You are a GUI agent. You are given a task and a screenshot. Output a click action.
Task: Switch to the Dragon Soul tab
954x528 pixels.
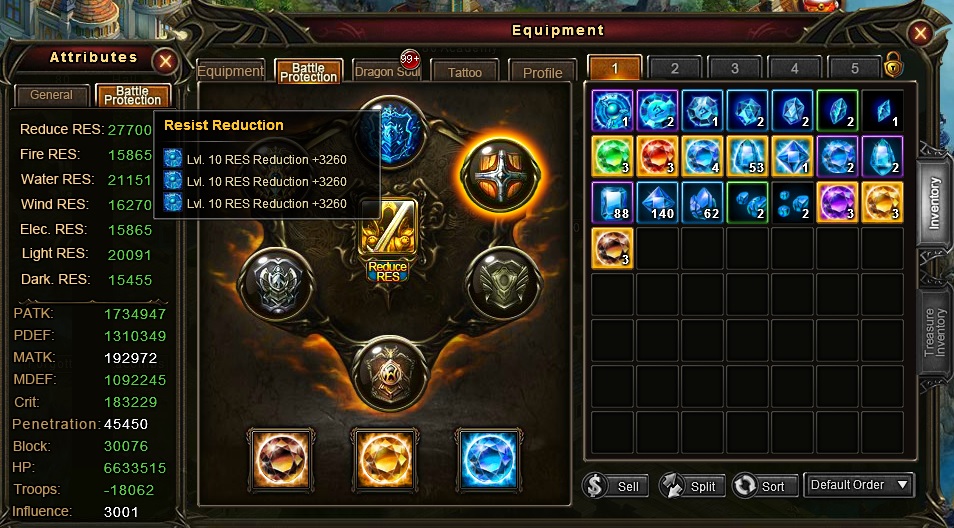tap(387, 71)
